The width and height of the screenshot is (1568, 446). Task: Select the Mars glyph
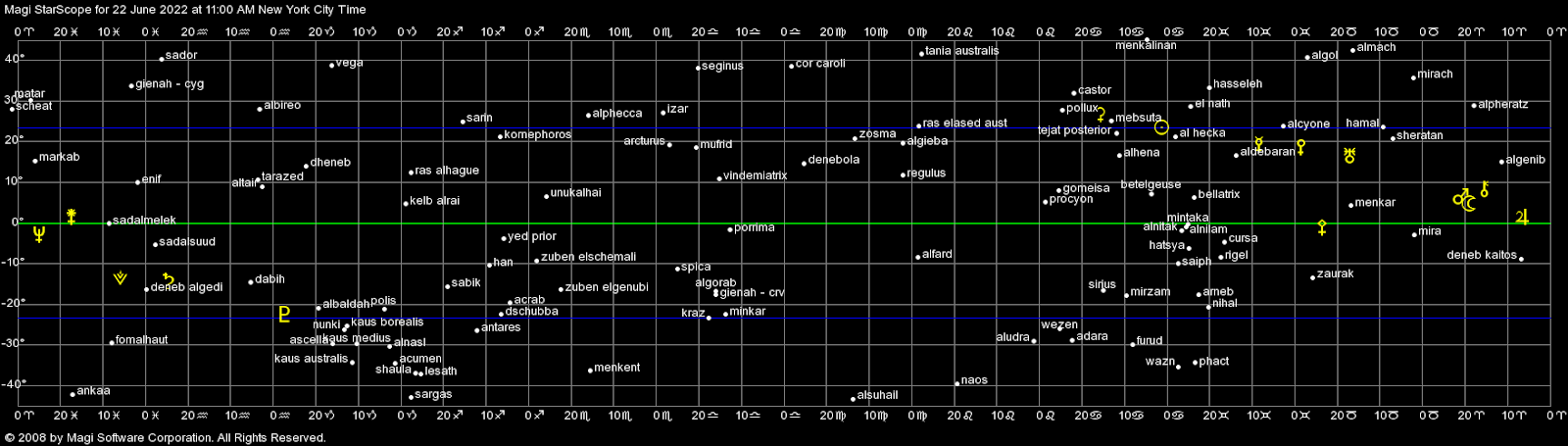tap(1460, 197)
